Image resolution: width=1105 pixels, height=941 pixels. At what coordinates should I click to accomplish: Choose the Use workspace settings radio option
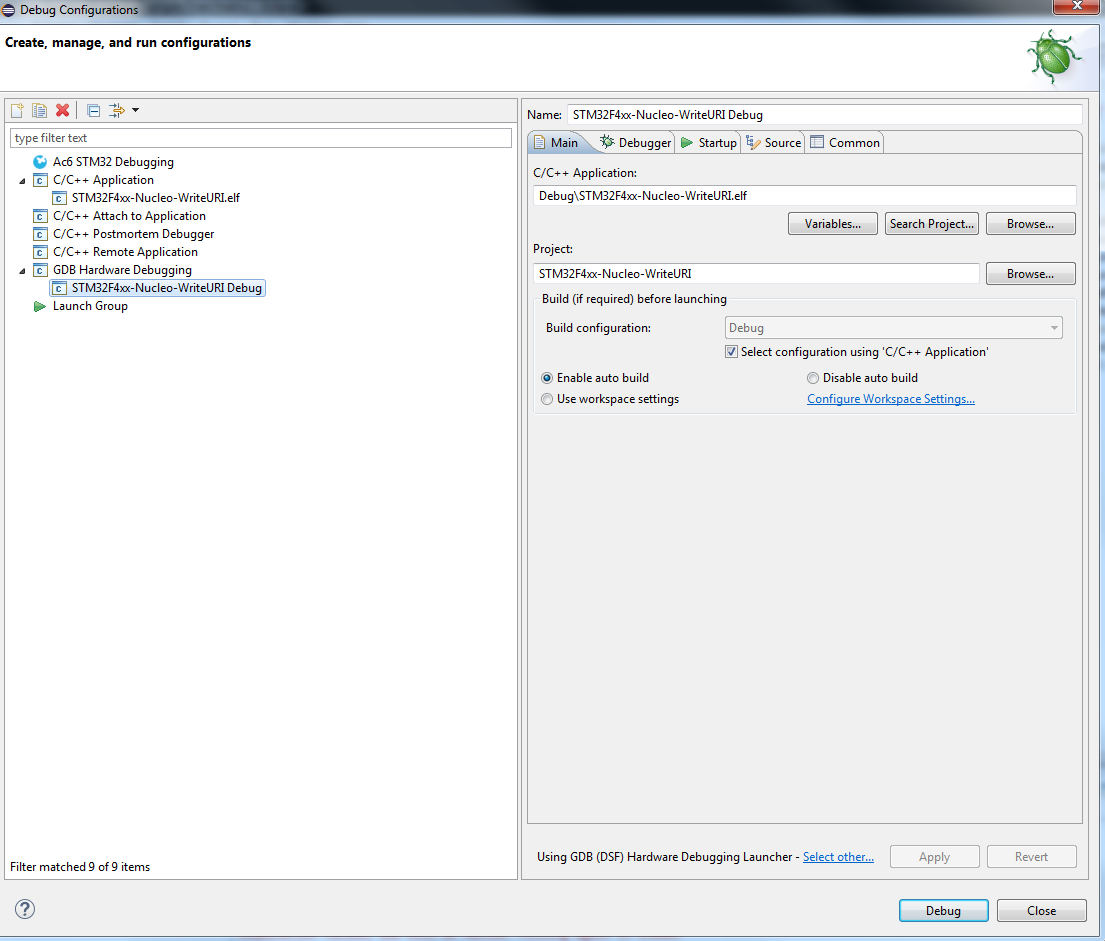[x=547, y=399]
